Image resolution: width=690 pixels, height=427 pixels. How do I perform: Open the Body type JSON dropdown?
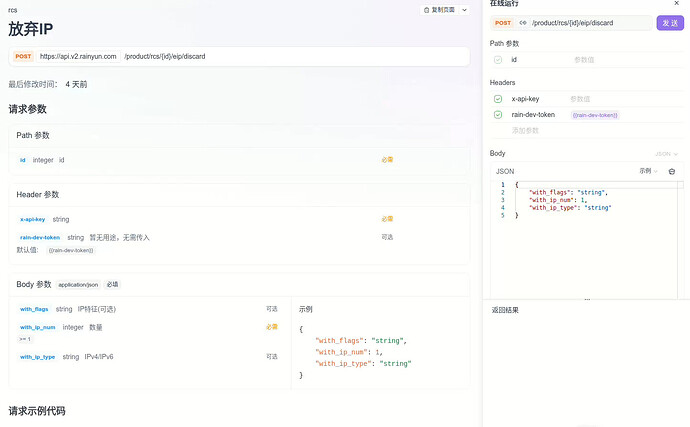click(x=666, y=154)
